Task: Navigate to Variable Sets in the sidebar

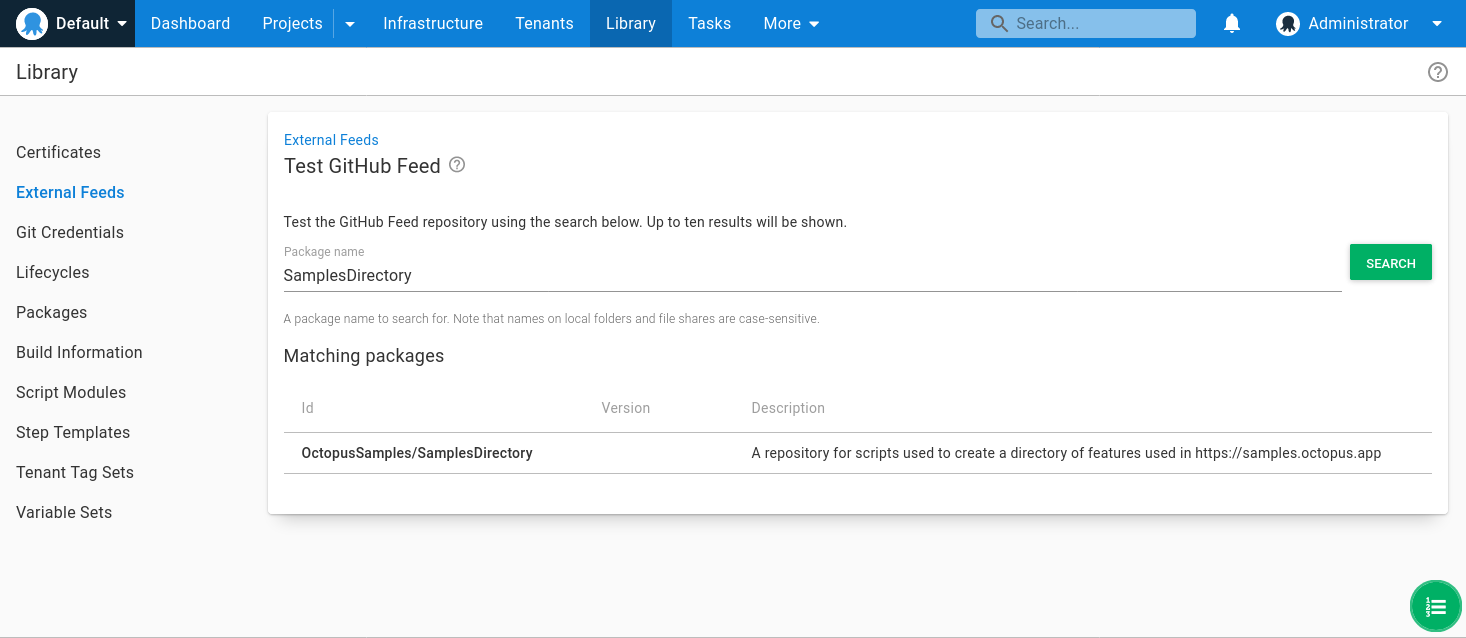Action: [x=64, y=512]
